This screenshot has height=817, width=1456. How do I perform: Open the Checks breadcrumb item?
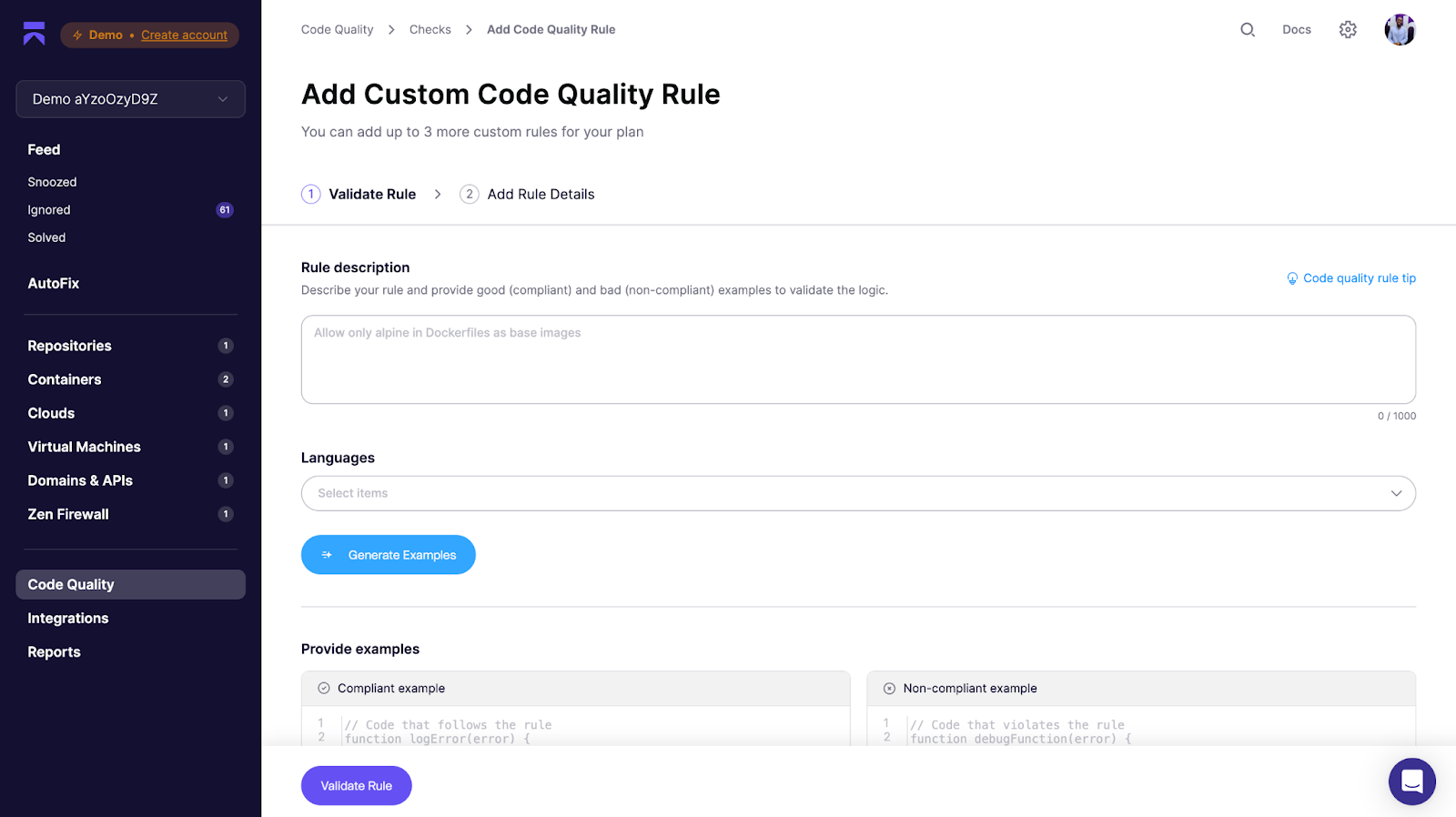click(x=430, y=29)
